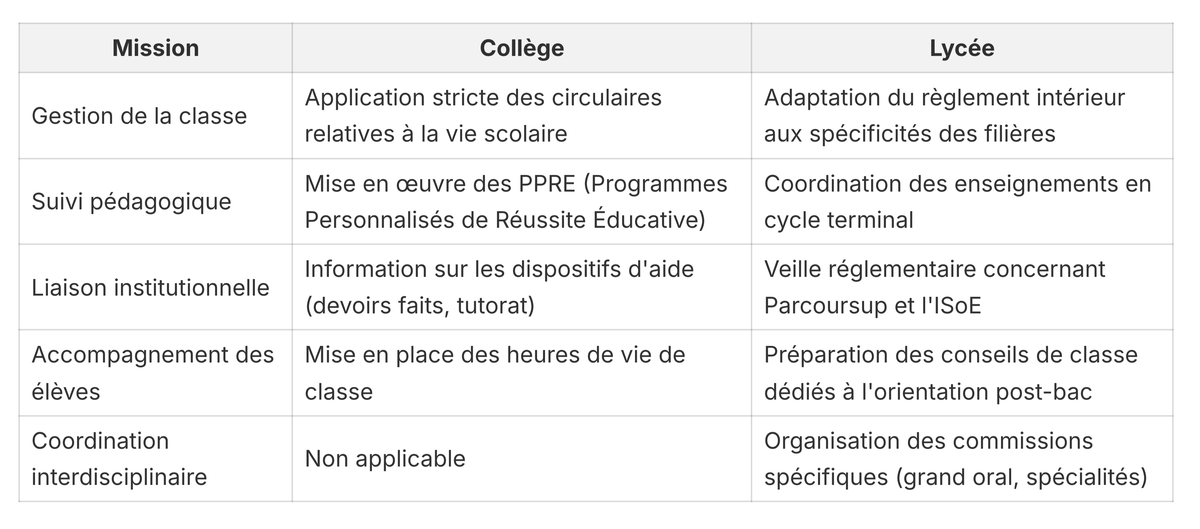Click the Veille réglementaire concernant text
Viewport: 1200px width, 529px height.
[935, 270]
